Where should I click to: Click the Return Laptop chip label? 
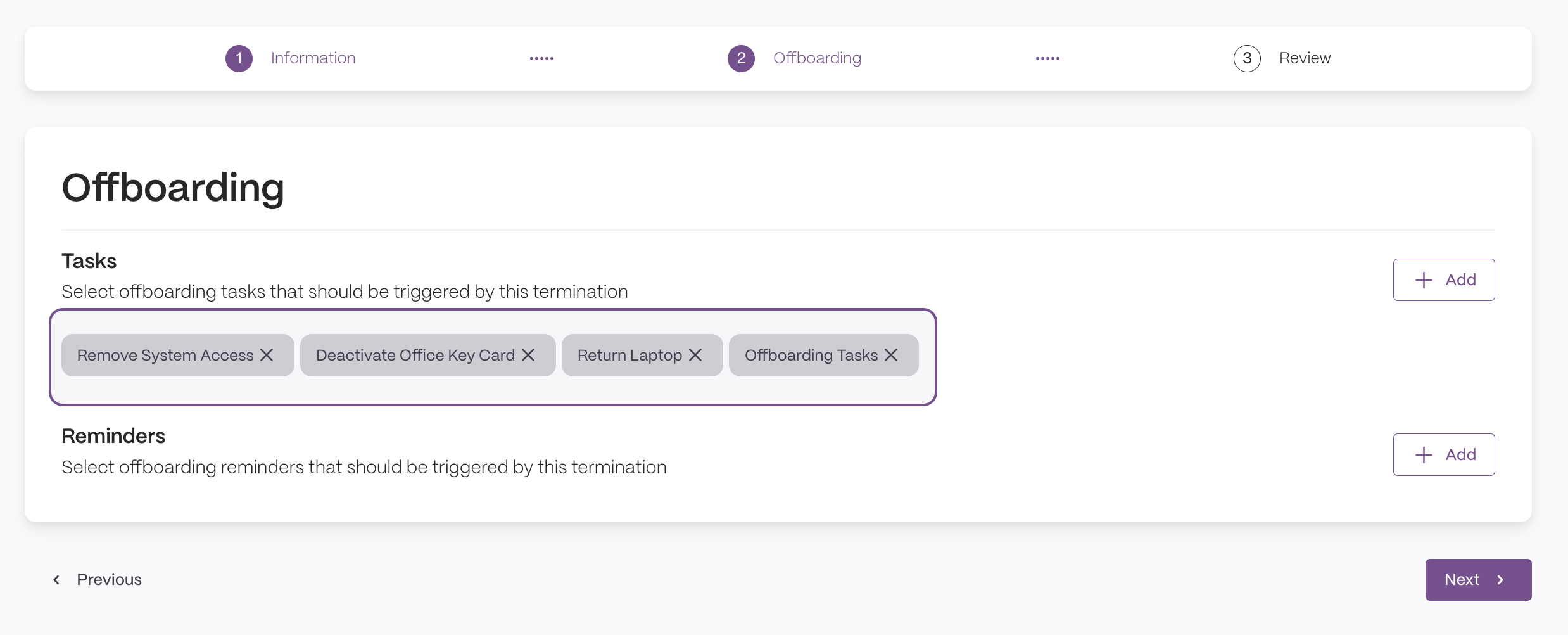pyautogui.click(x=629, y=355)
